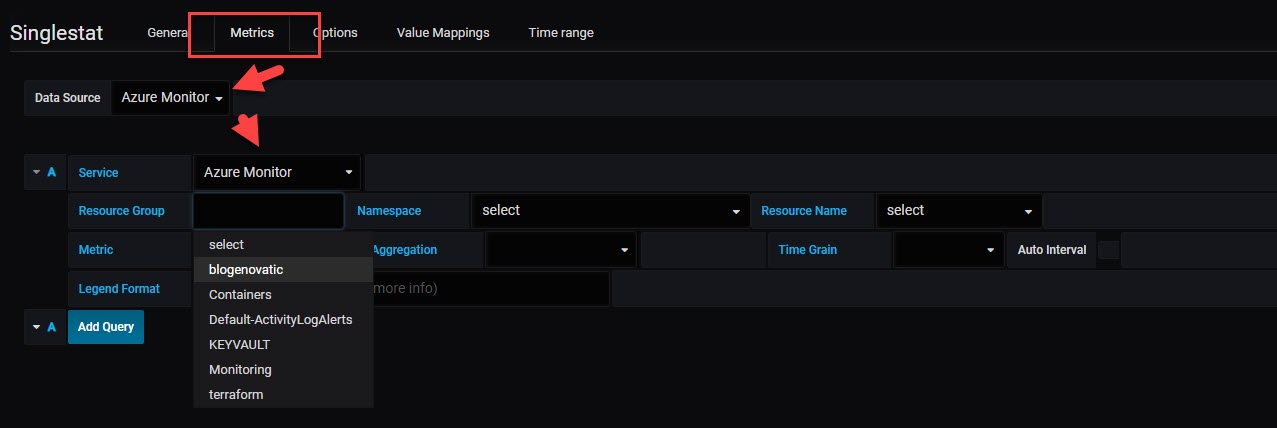The height and width of the screenshot is (428, 1277).
Task: Click the Service label
Action: coord(98,173)
